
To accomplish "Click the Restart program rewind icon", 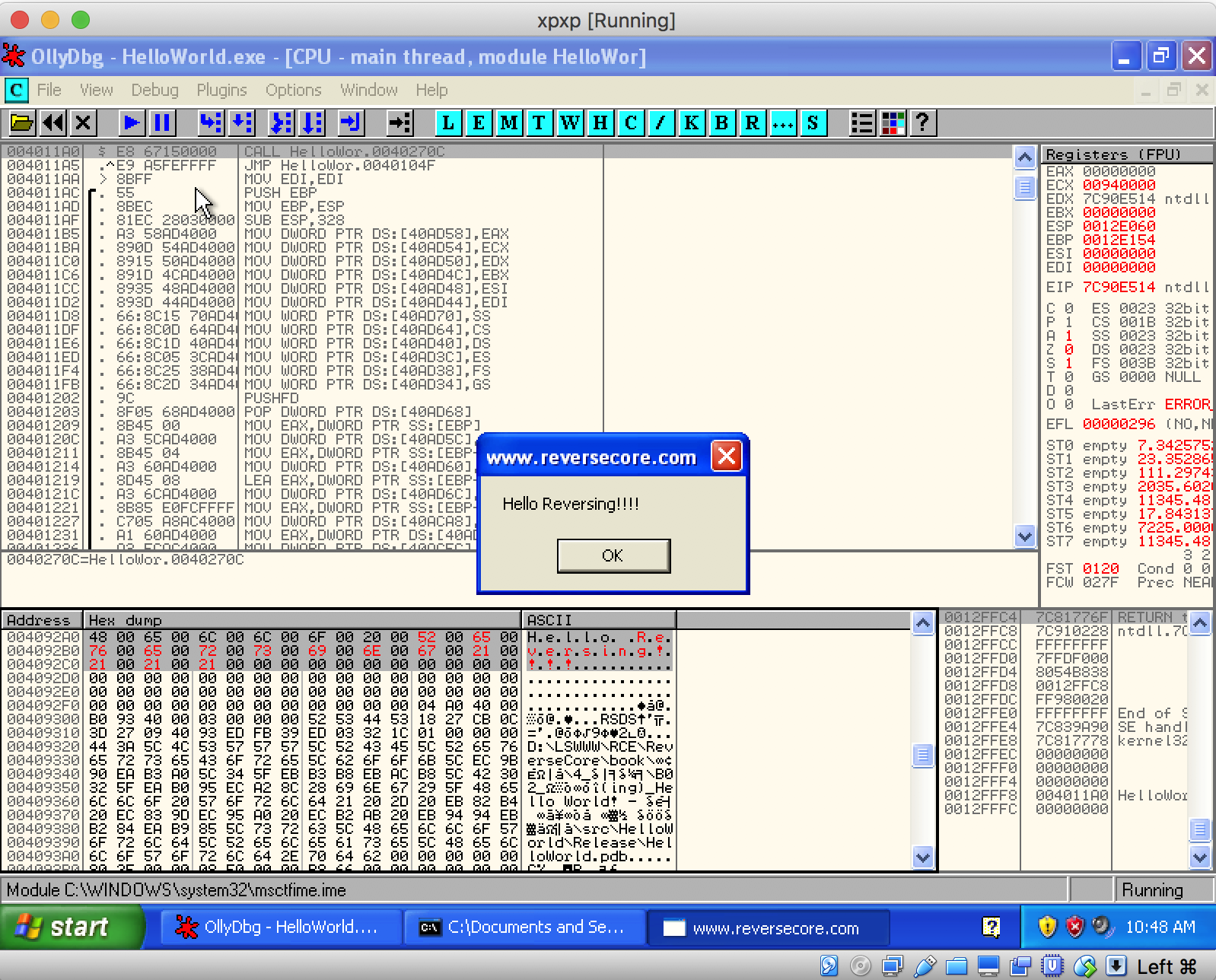I will click(53, 123).
